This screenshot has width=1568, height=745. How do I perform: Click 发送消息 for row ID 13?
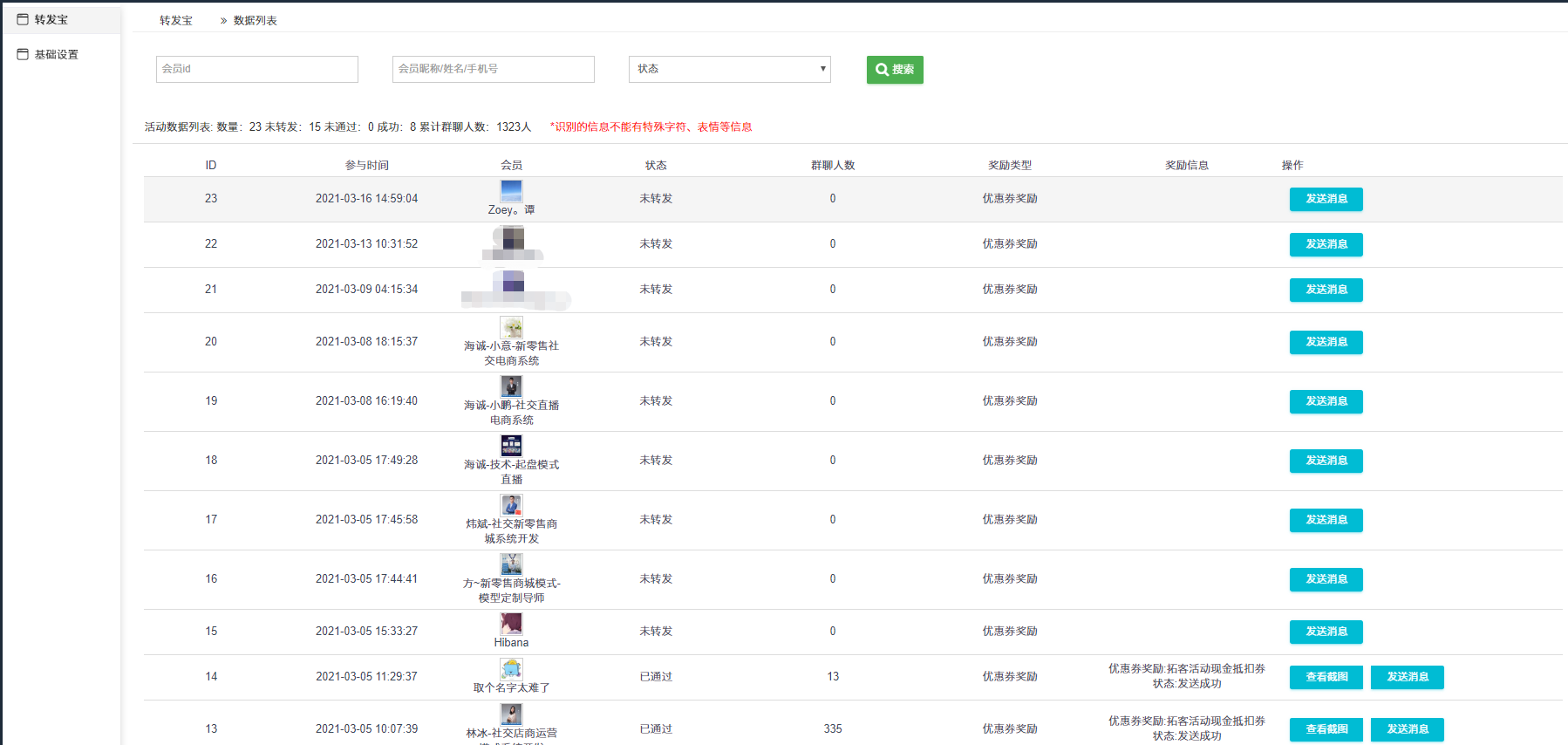[1407, 729]
